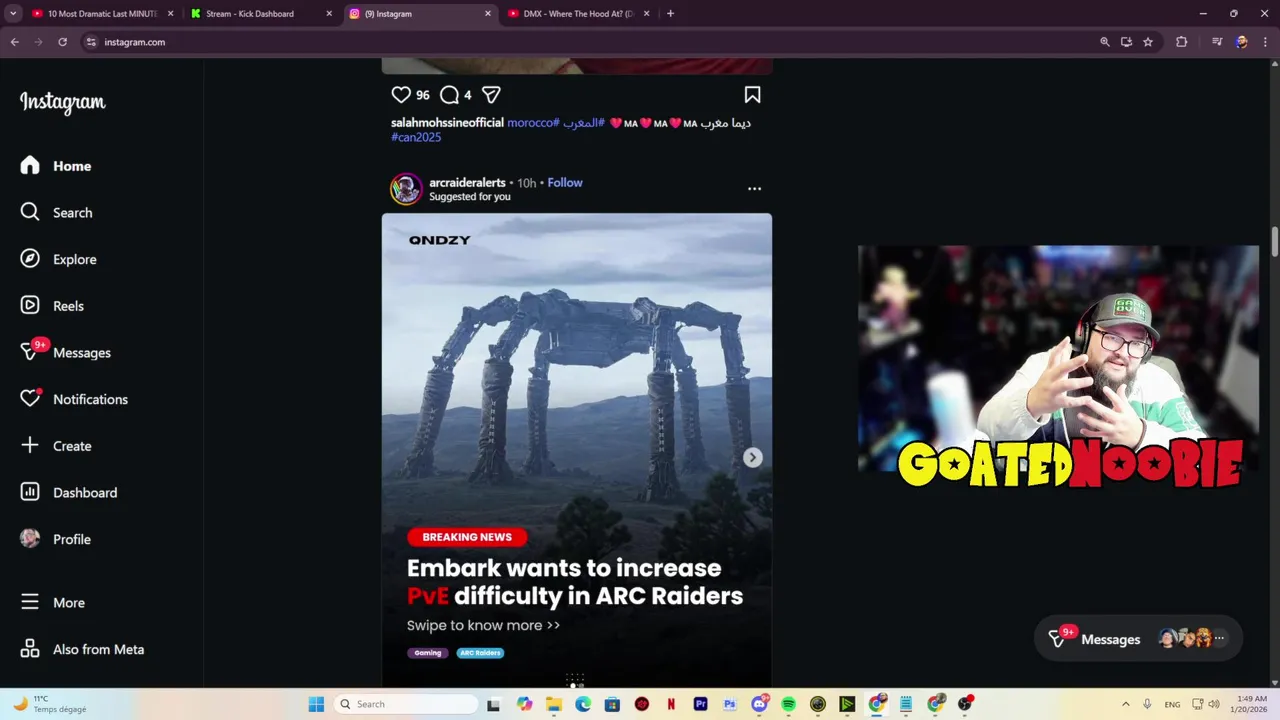
Task: Save the salahmohssineofficial post with the bookmark
Action: click(752, 95)
